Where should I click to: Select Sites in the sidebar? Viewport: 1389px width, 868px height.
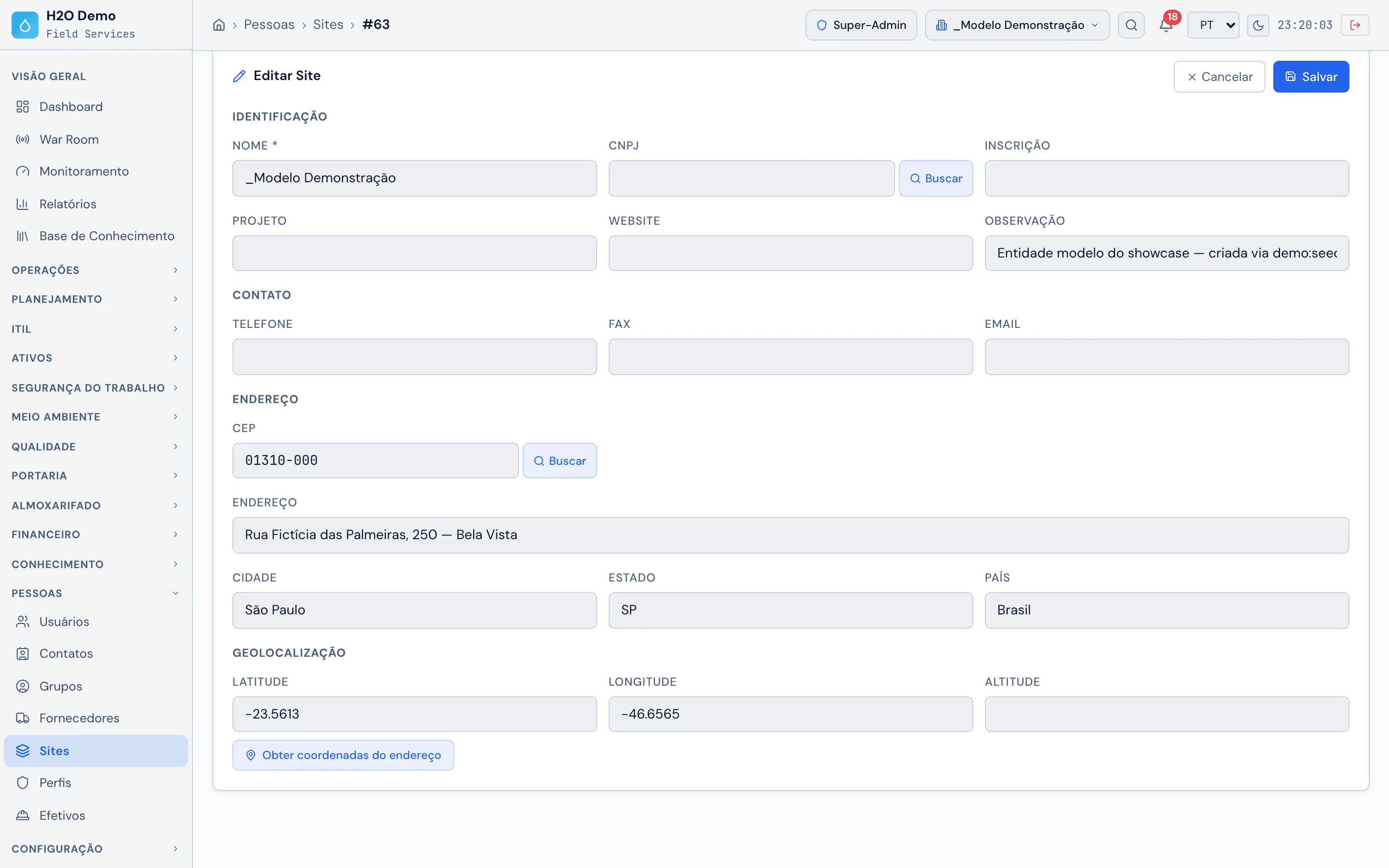click(96, 751)
